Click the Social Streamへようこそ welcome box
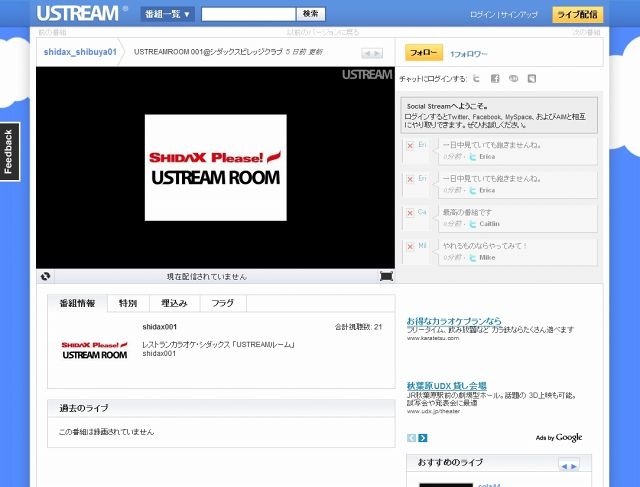 click(x=499, y=115)
